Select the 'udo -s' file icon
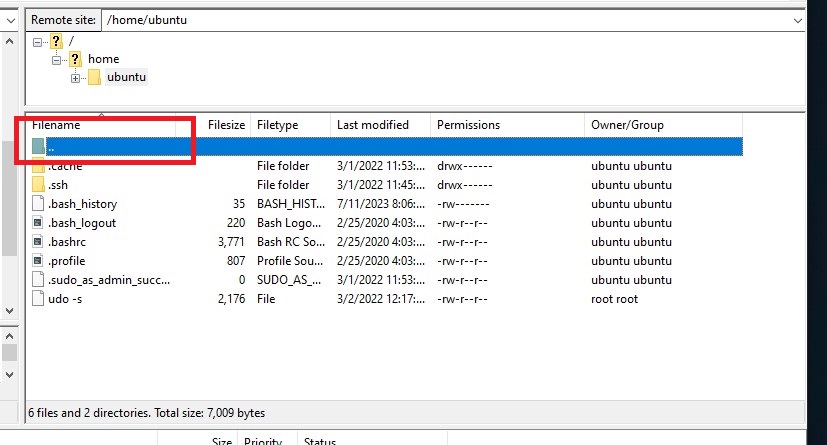 pos(38,299)
